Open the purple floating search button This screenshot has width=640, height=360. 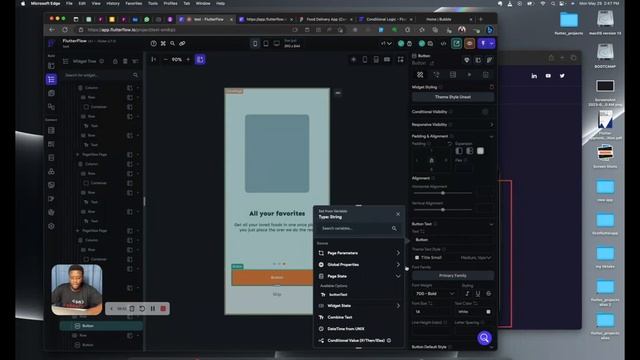coord(484,338)
